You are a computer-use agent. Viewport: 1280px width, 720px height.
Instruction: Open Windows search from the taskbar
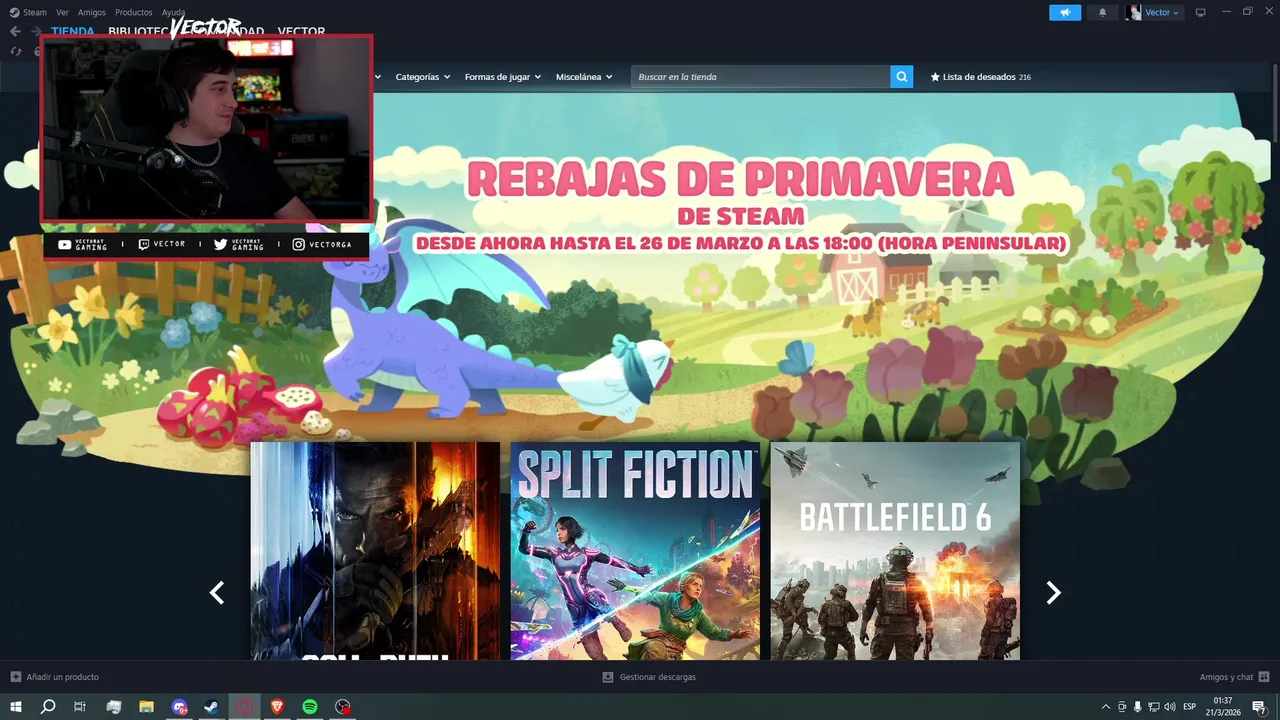pyautogui.click(x=47, y=706)
